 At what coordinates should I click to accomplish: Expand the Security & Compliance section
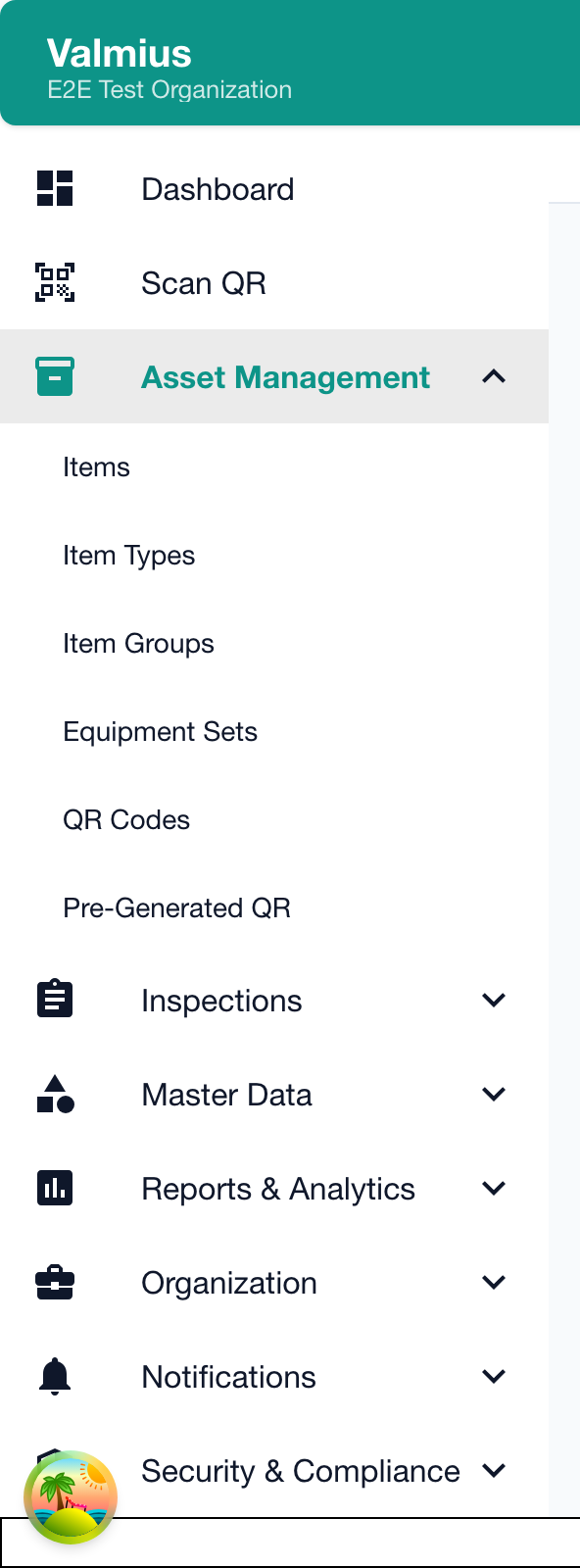coord(494,1469)
